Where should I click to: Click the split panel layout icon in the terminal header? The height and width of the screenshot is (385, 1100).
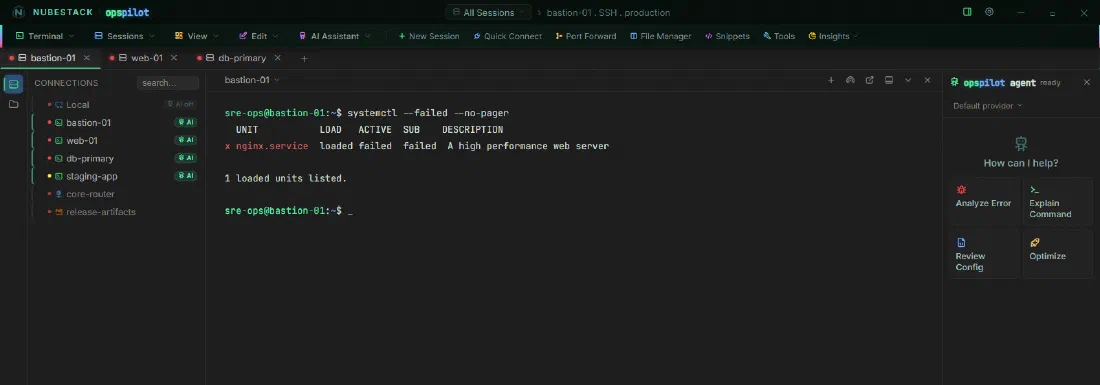pos(889,81)
